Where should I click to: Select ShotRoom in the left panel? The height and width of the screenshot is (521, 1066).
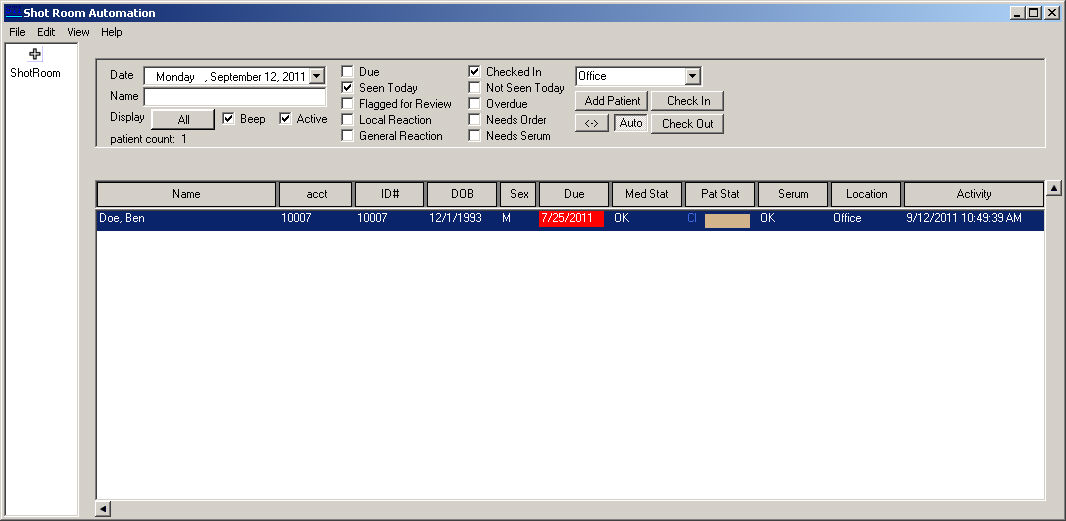tap(35, 73)
